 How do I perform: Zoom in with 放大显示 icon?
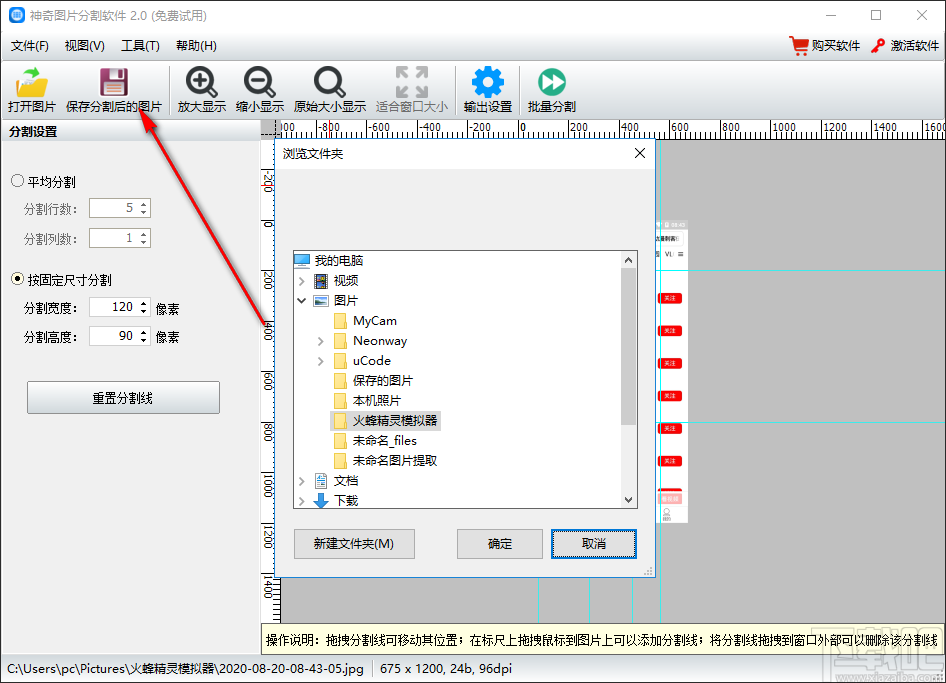coord(202,82)
